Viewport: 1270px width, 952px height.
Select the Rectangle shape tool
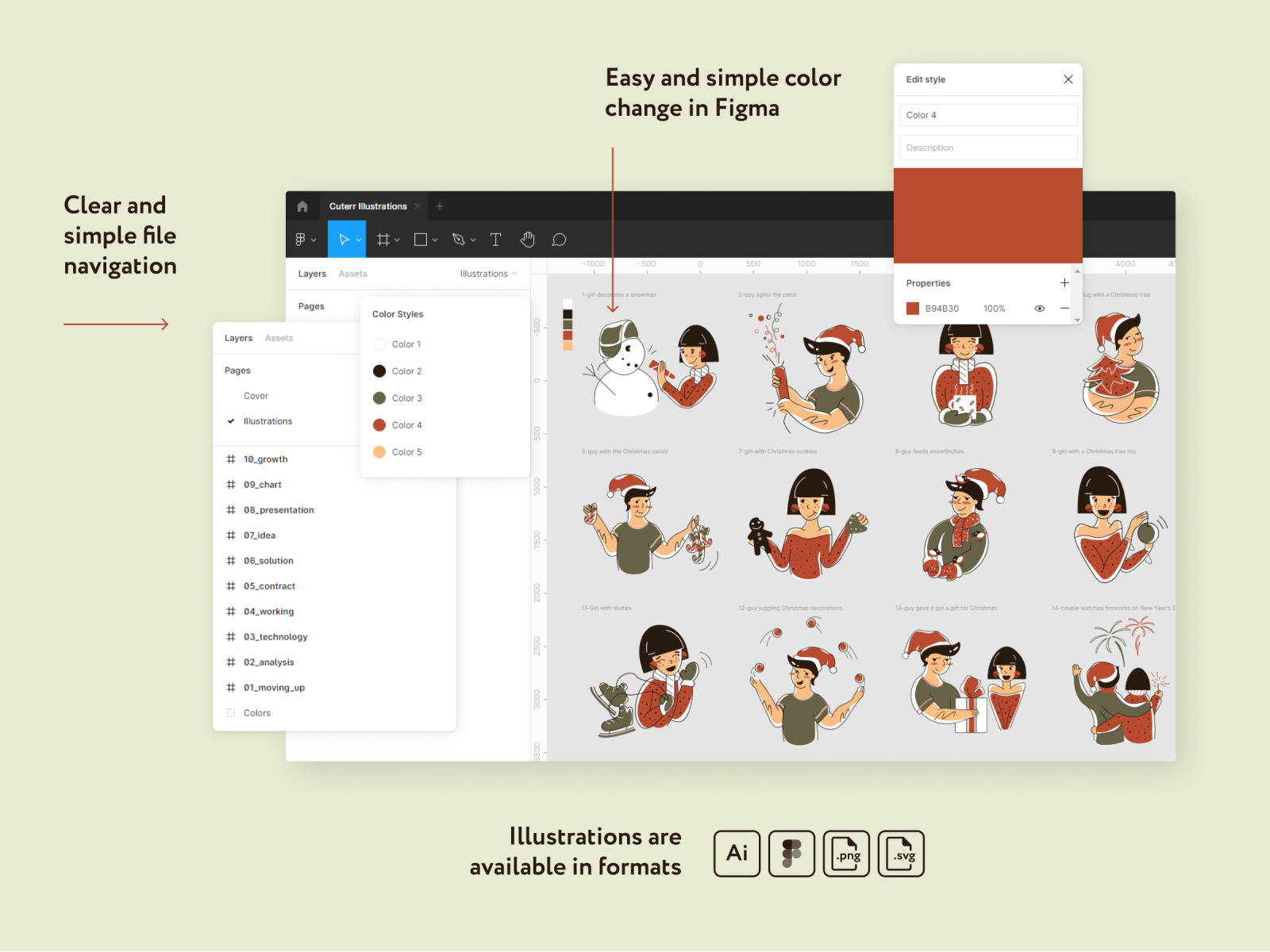click(421, 240)
